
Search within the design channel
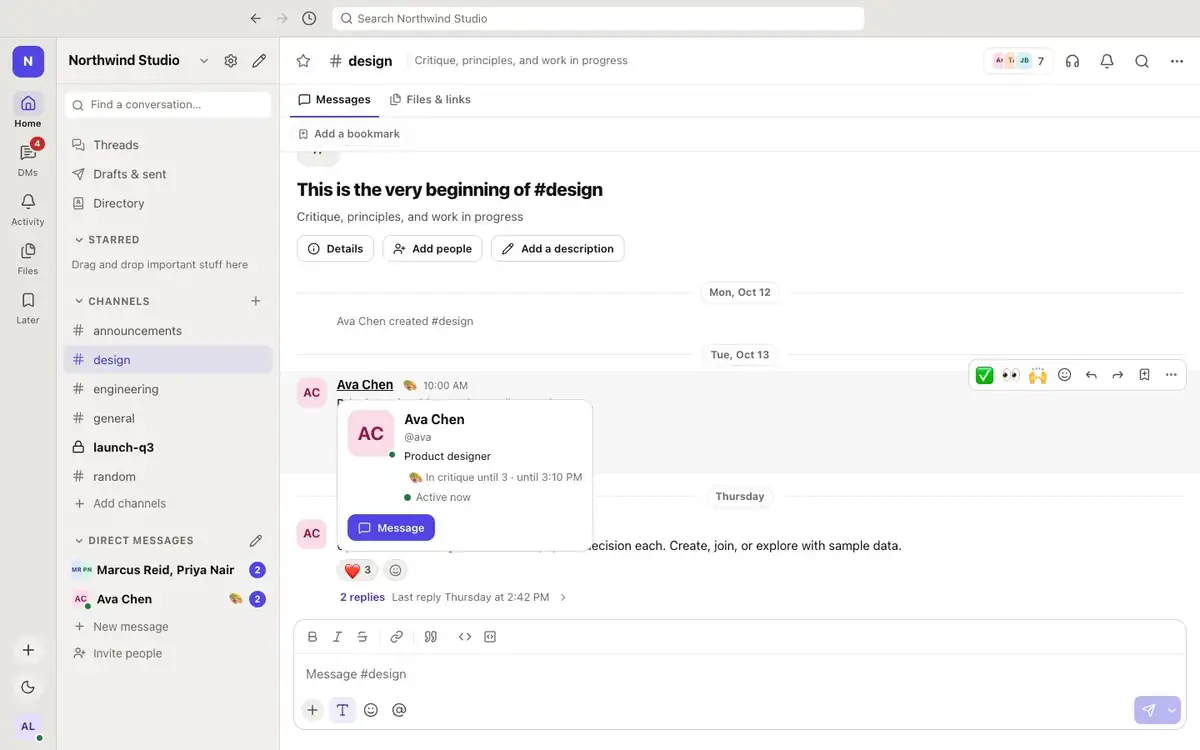tap(1142, 61)
